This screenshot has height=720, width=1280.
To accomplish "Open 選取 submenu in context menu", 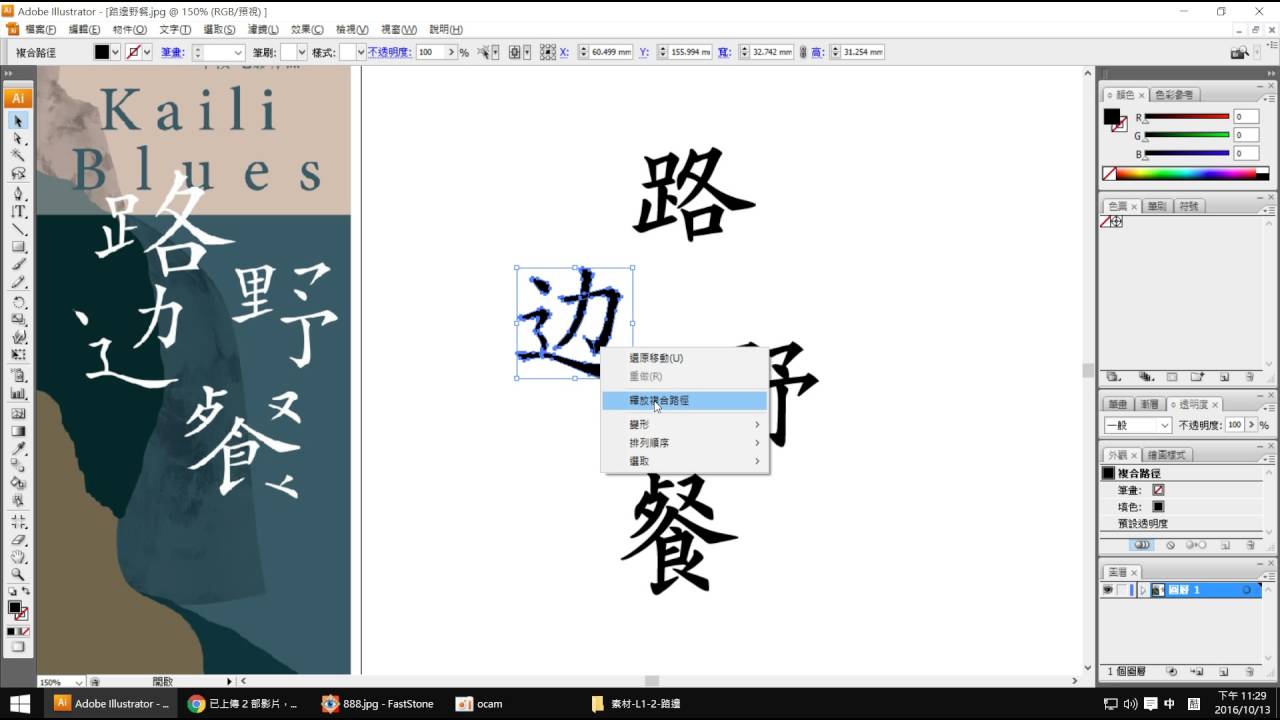I will [x=684, y=461].
